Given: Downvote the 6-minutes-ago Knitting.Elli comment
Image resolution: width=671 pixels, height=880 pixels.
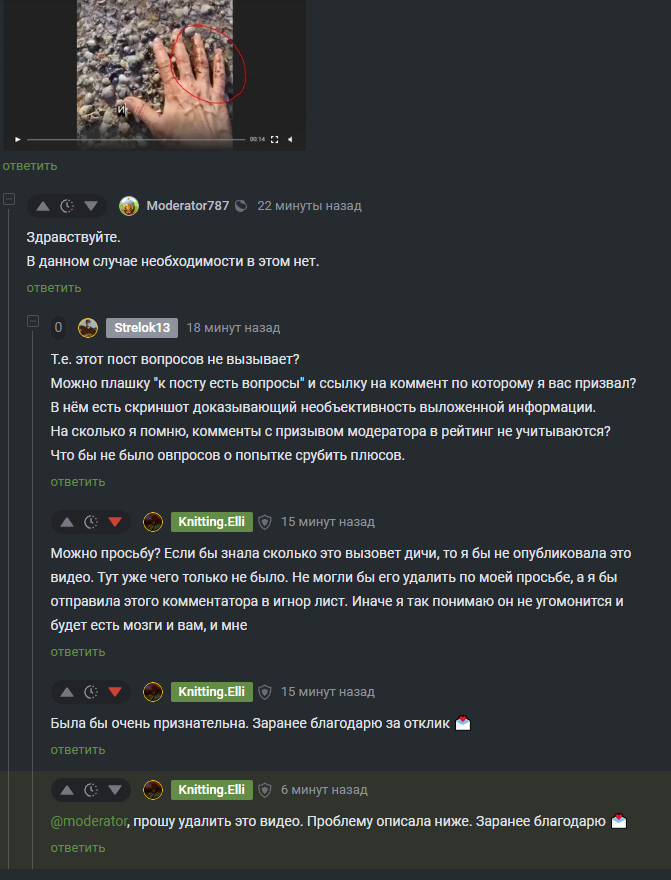Looking at the screenshot, I should point(115,790).
